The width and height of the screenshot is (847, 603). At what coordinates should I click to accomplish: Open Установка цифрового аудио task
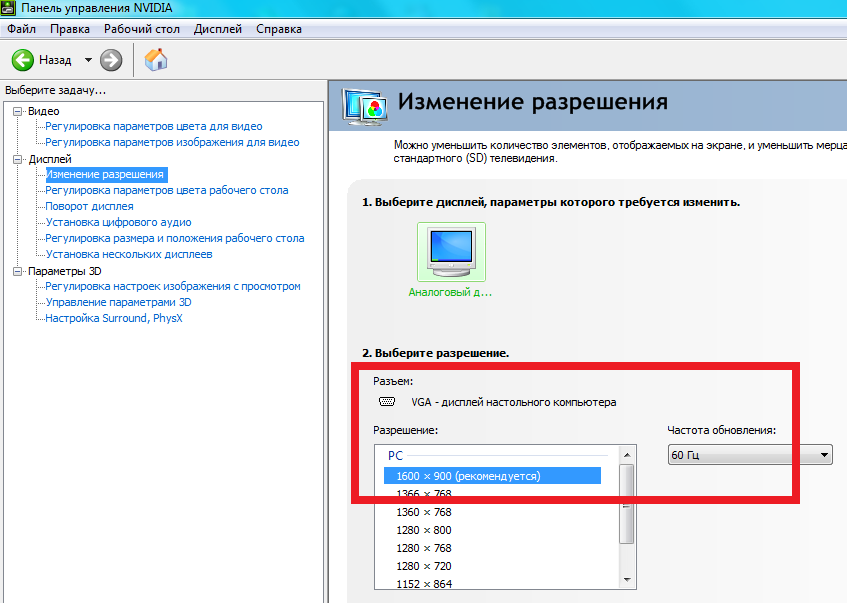(118, 222)
